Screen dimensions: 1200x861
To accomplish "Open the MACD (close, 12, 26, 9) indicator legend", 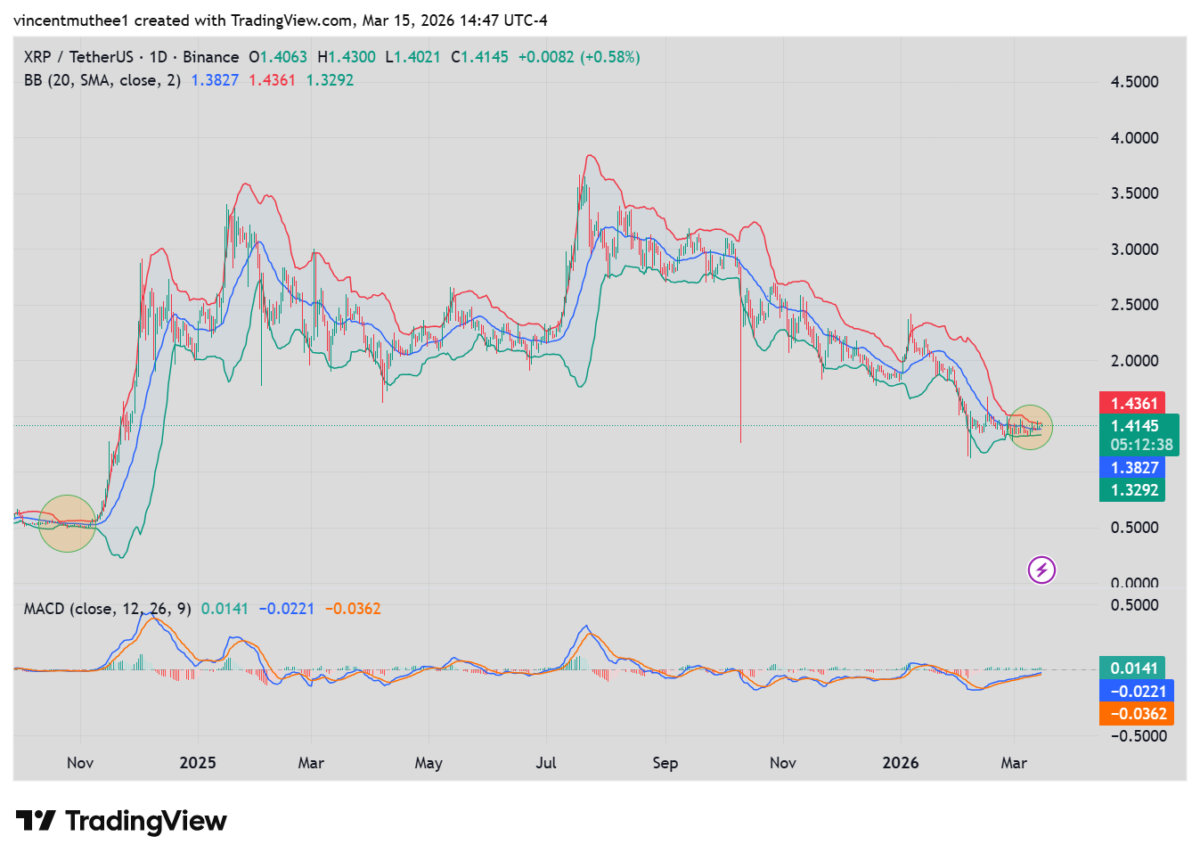I will tap(108, 608).
